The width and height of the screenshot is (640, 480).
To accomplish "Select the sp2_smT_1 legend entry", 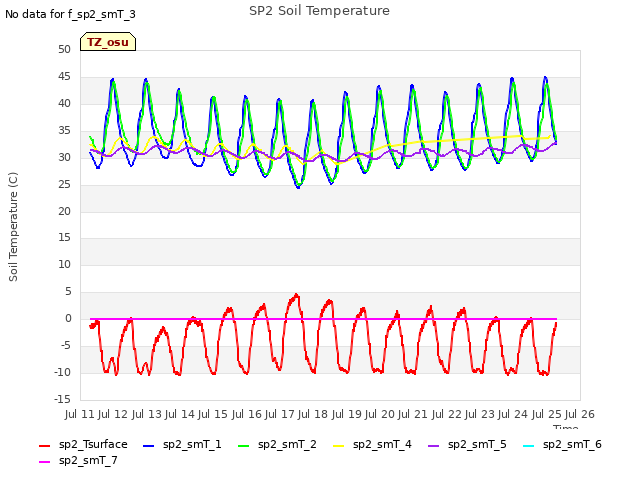I will [x=182, y=444].
